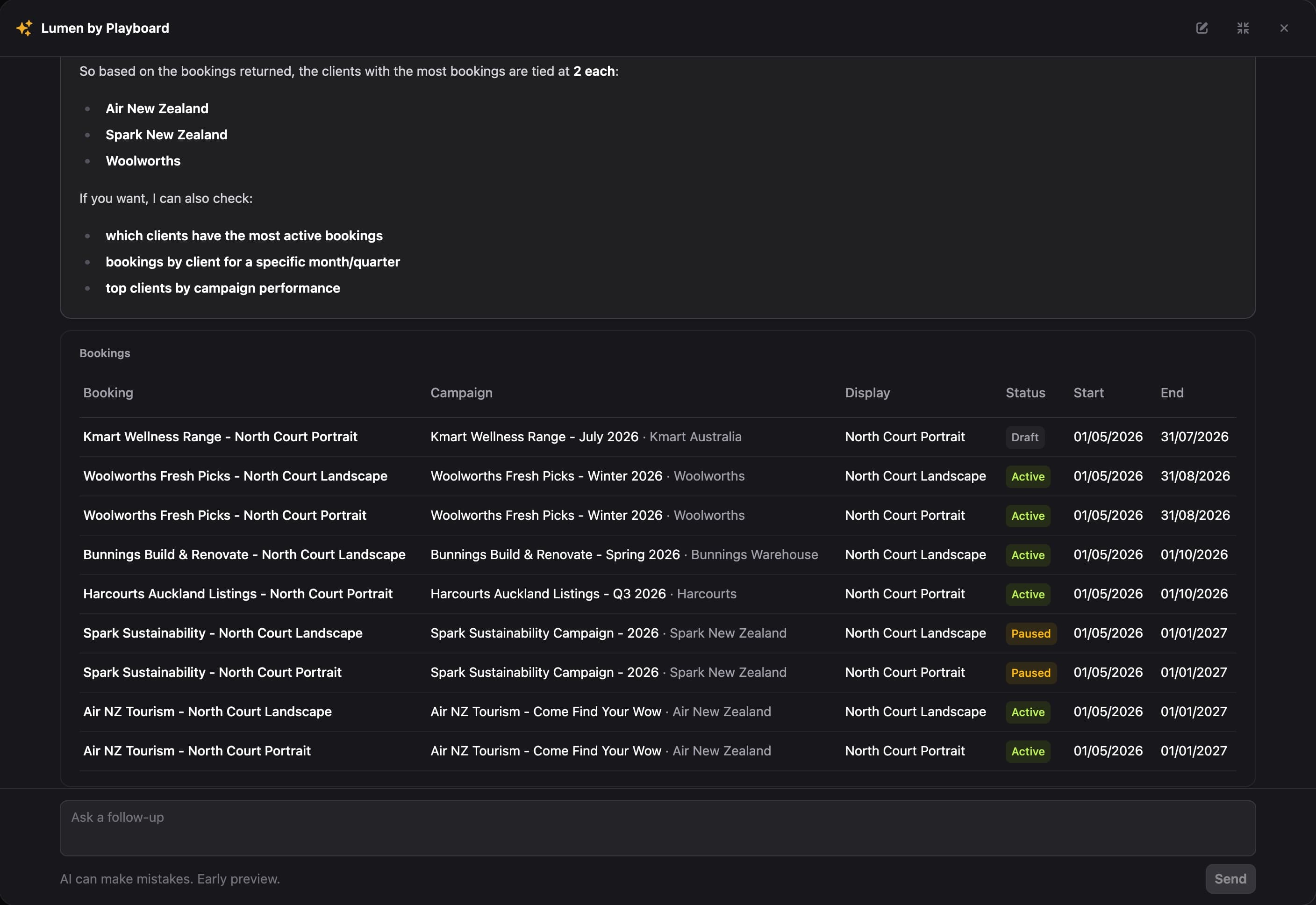Click 'bookings by client for a specific month/quarter'
The height and width of the screenshot is (905, 1316).
[252, 261]
